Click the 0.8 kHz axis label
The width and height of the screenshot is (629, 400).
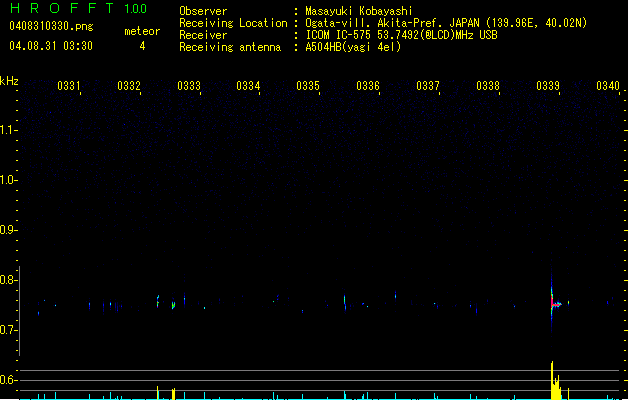tap(8, 280)
